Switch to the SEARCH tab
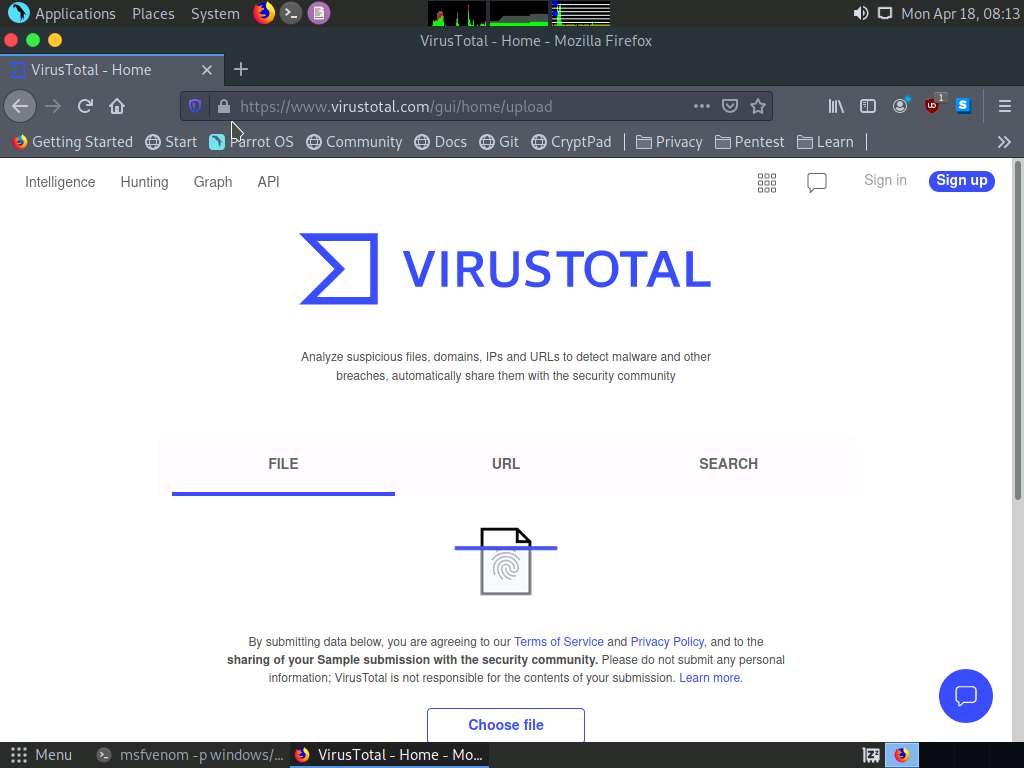Viewport: 1024px width, 768px height. (x=728, y=464)
